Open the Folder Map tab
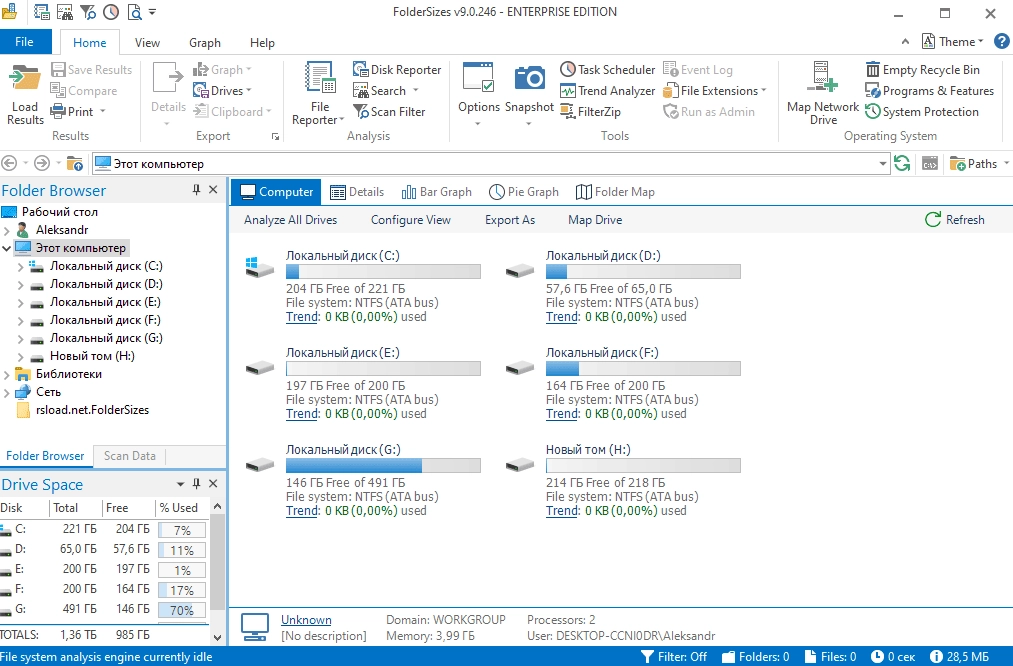The image size is (1013, 666). click(x=615, y=192)
